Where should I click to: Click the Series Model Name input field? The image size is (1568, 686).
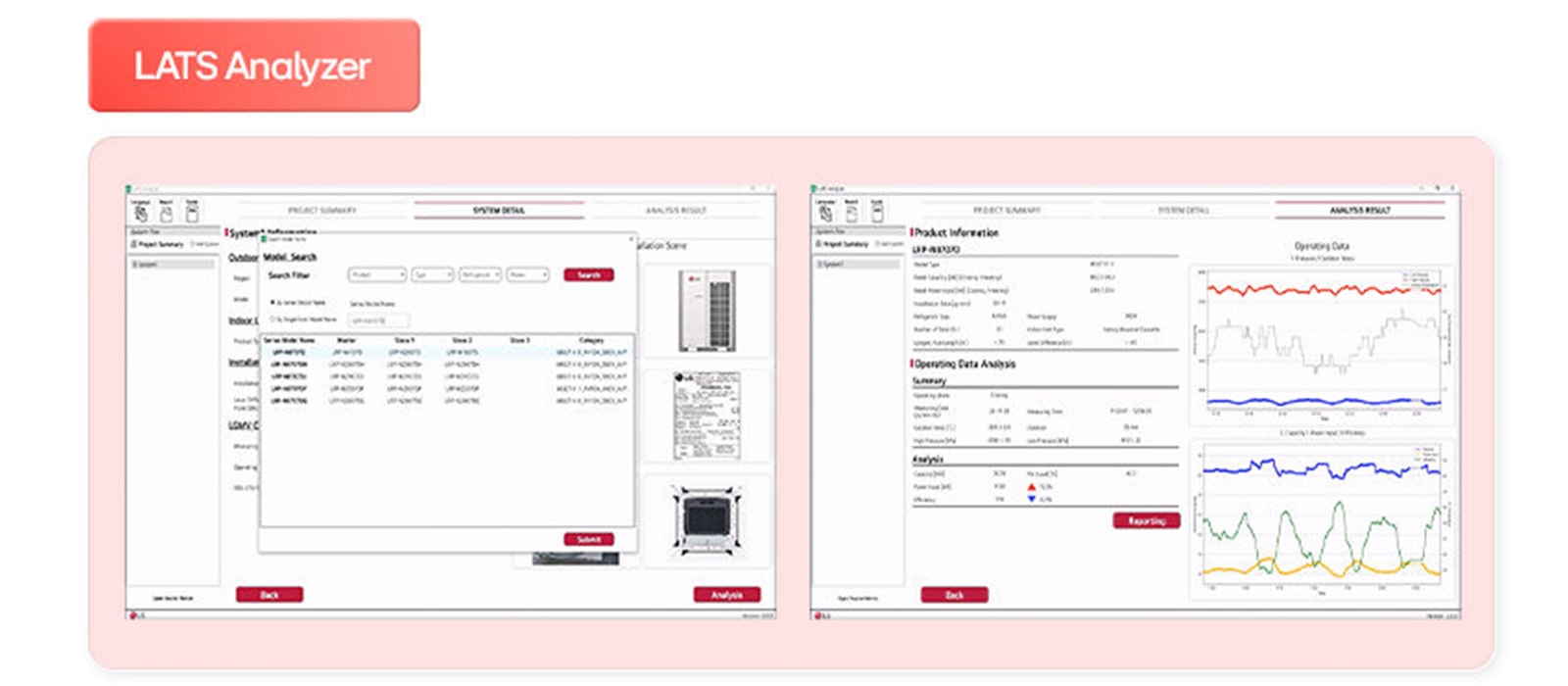[x=379, y=320]
